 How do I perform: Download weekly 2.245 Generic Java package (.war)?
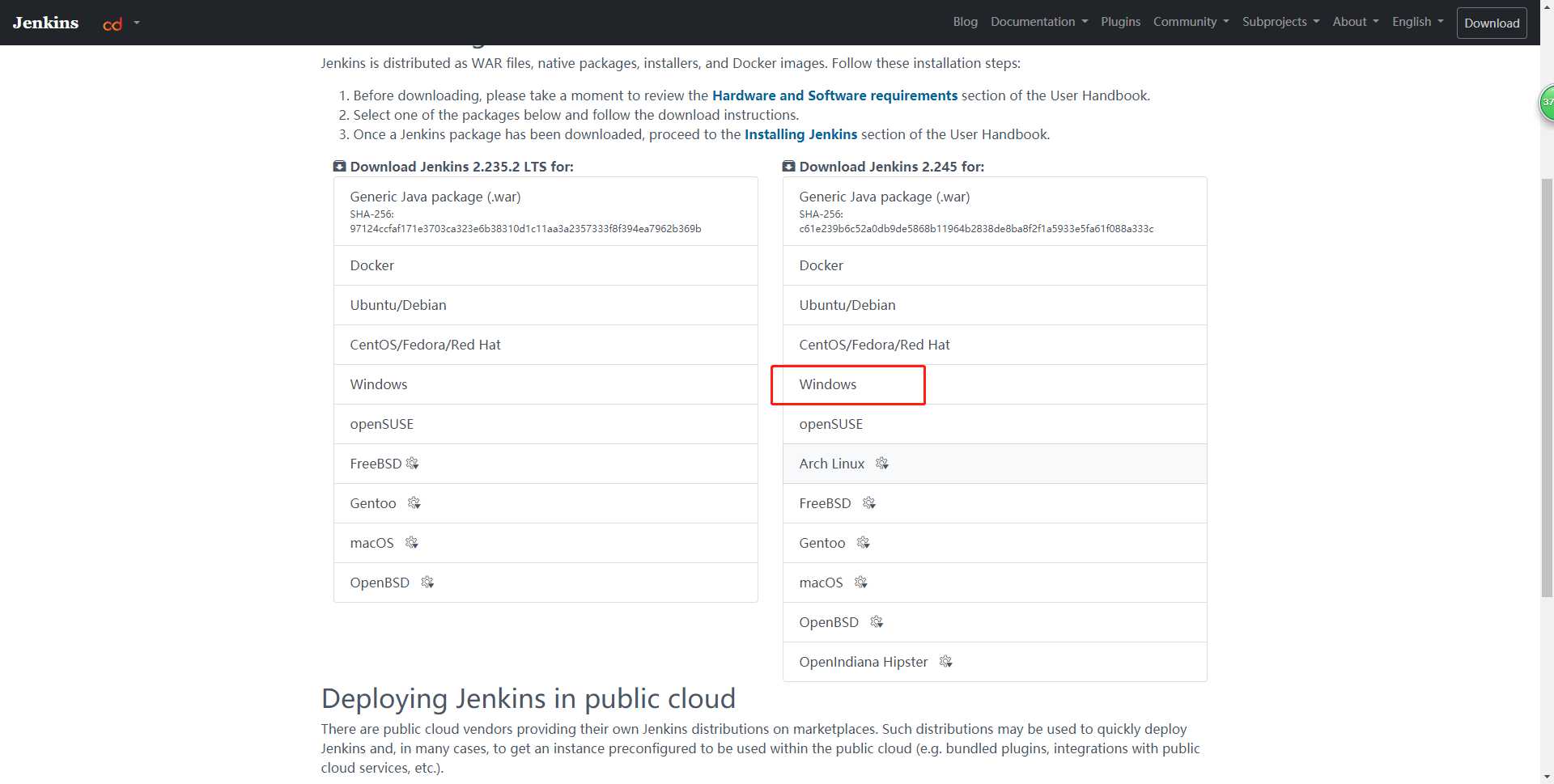click(995, 211)
